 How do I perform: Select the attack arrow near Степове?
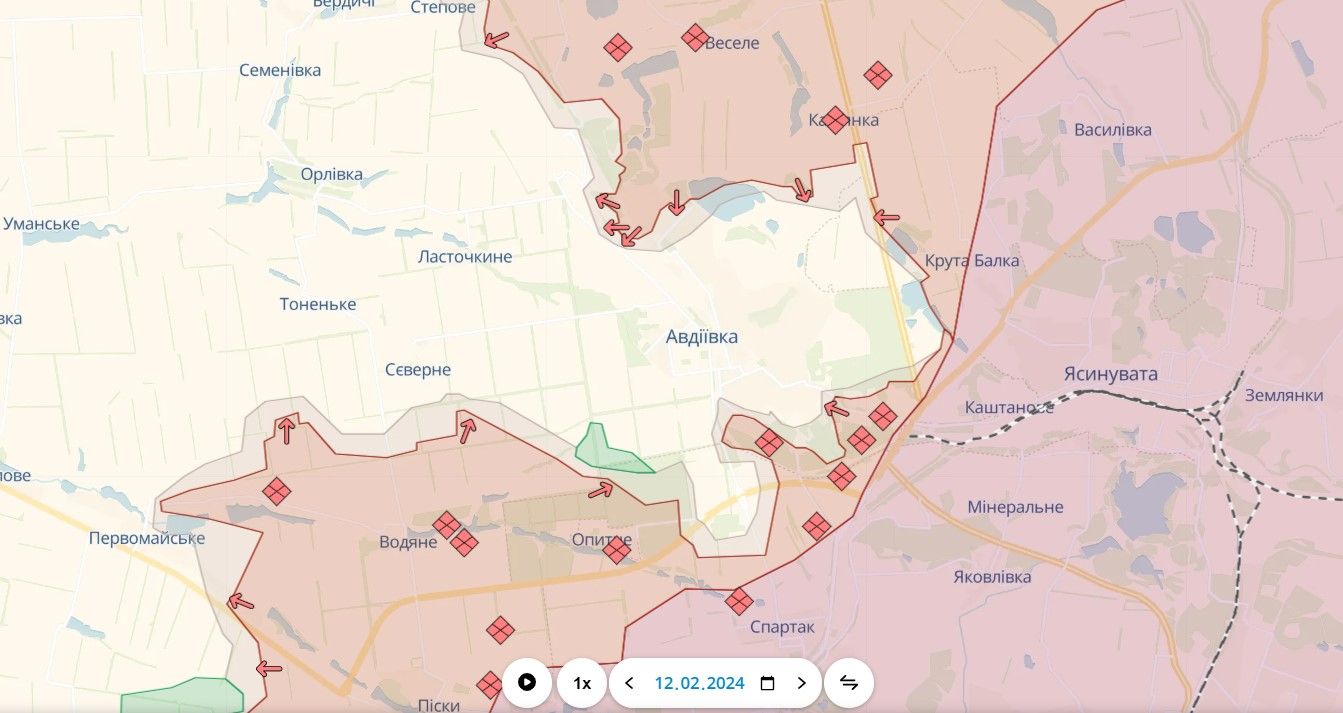point(495,39)
